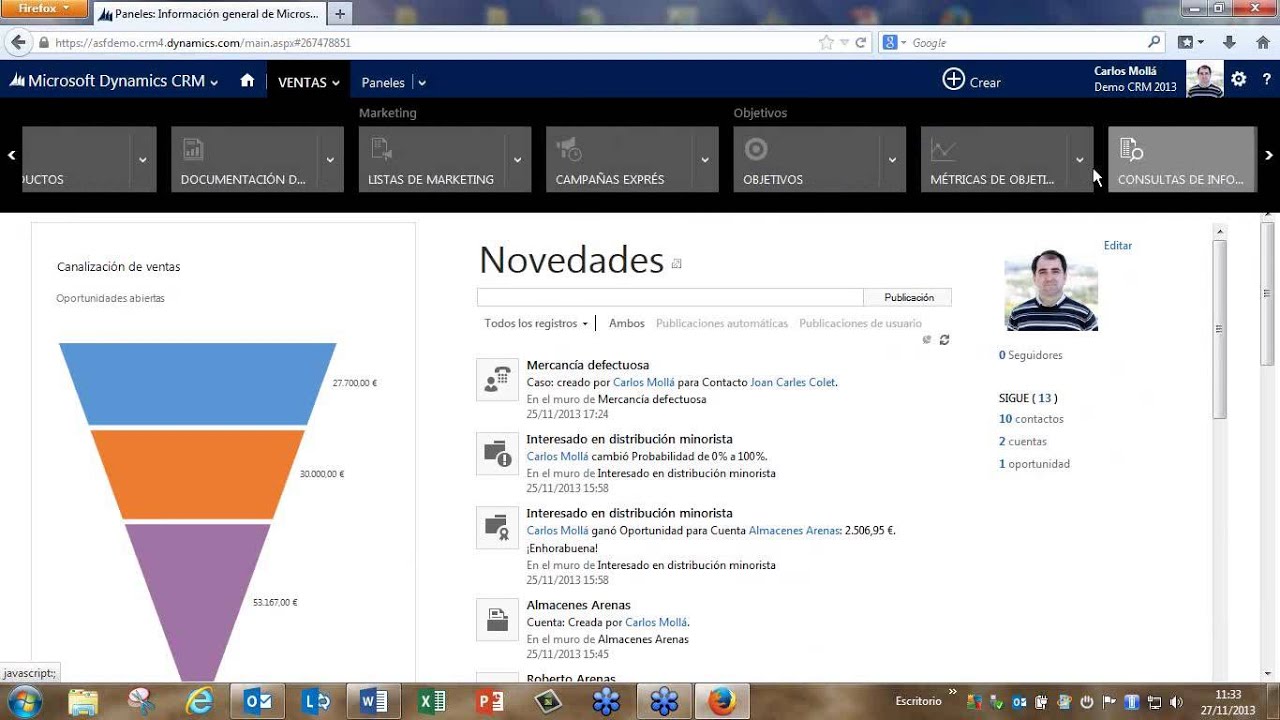
Task: Click the probability-change opportunity icon
Action: [497, 454]
